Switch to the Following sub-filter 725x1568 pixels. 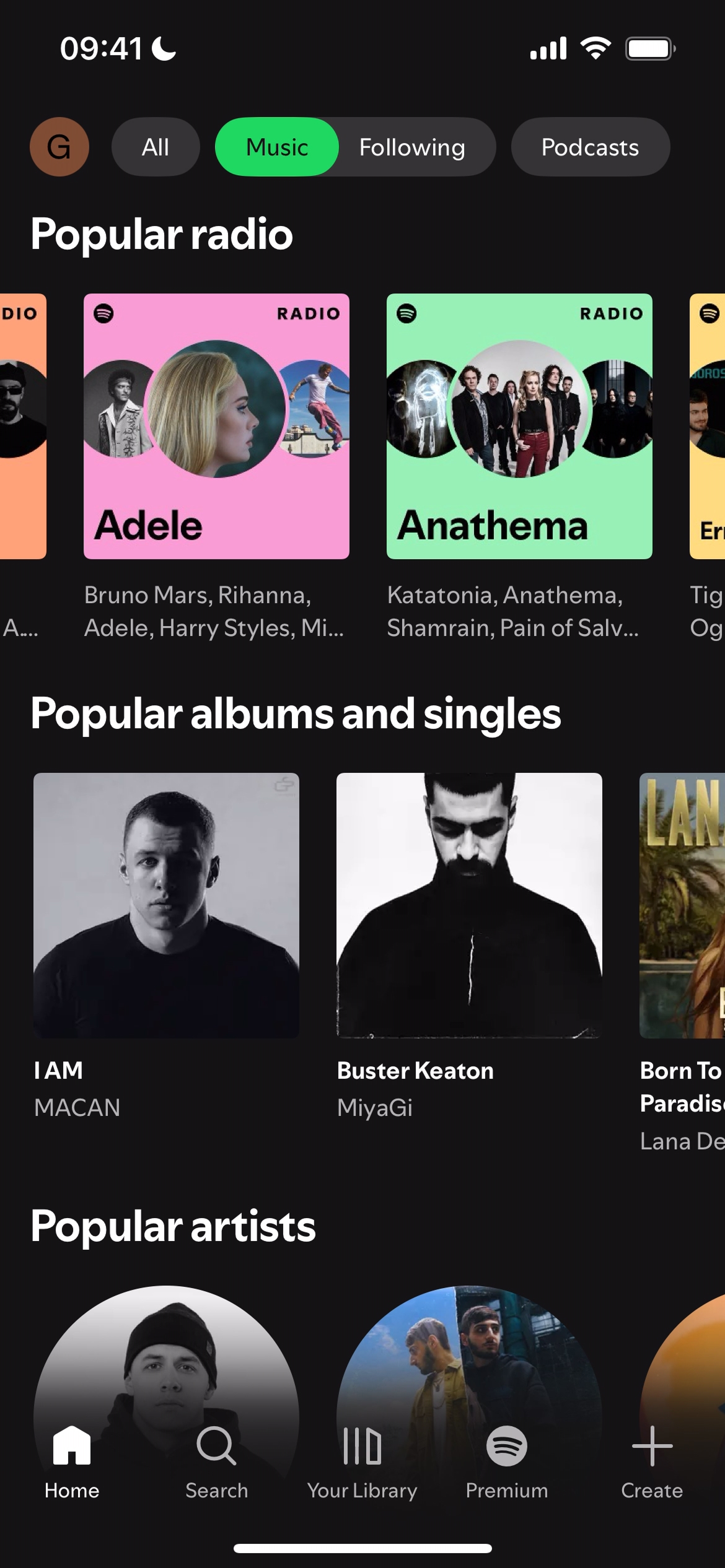412,147
